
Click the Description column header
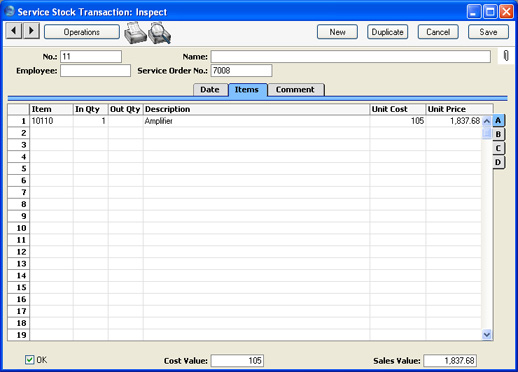click(256, 109)
